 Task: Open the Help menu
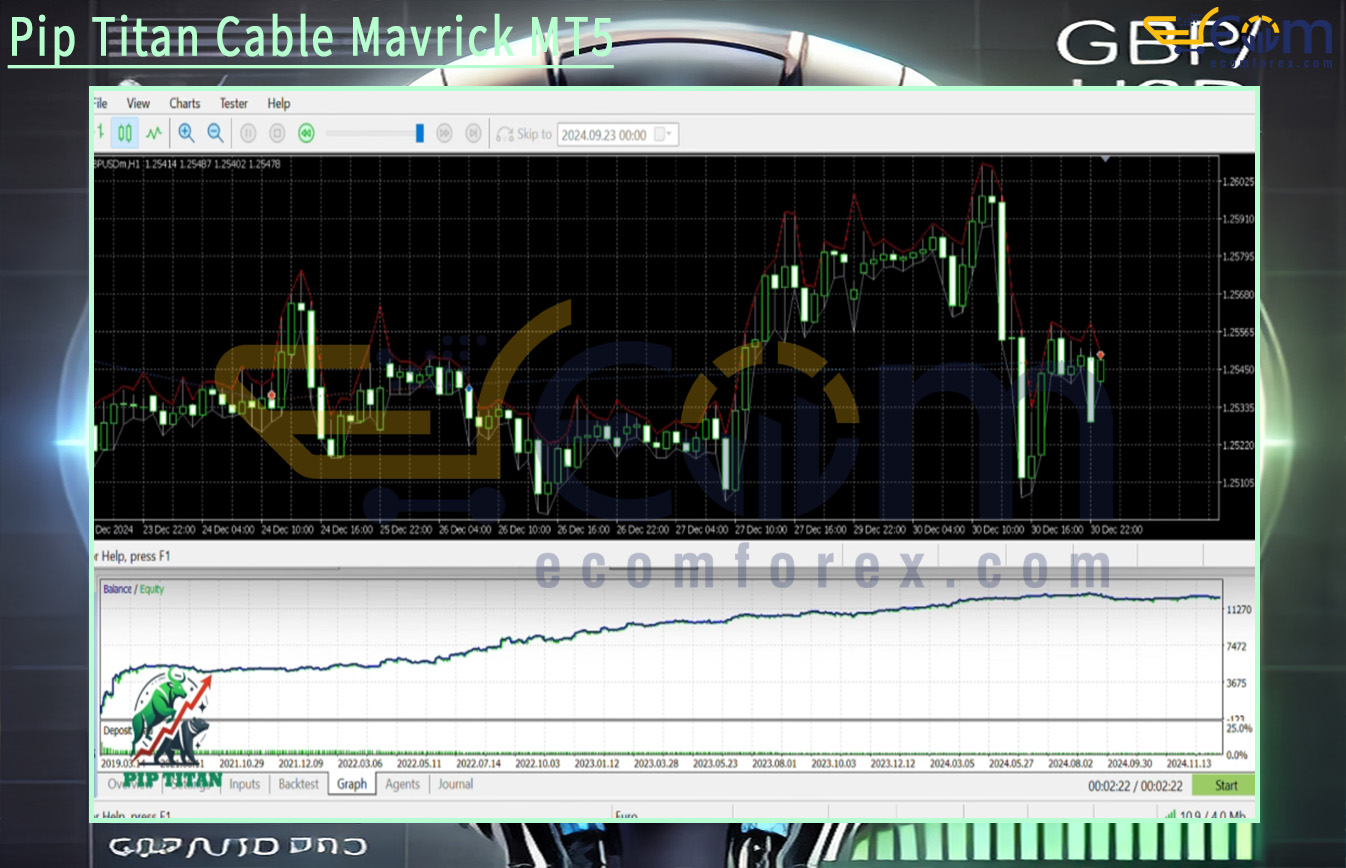[x=279, y=103]
